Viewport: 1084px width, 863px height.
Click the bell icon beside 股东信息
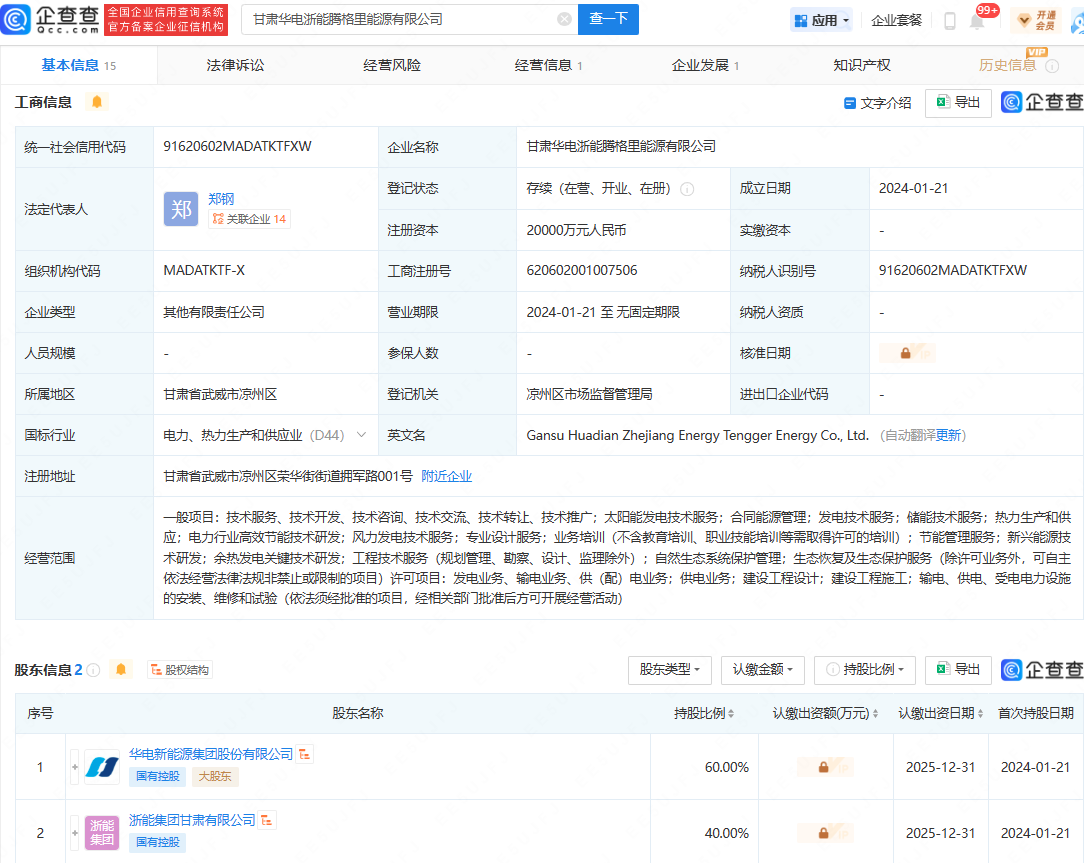(121, 669)
